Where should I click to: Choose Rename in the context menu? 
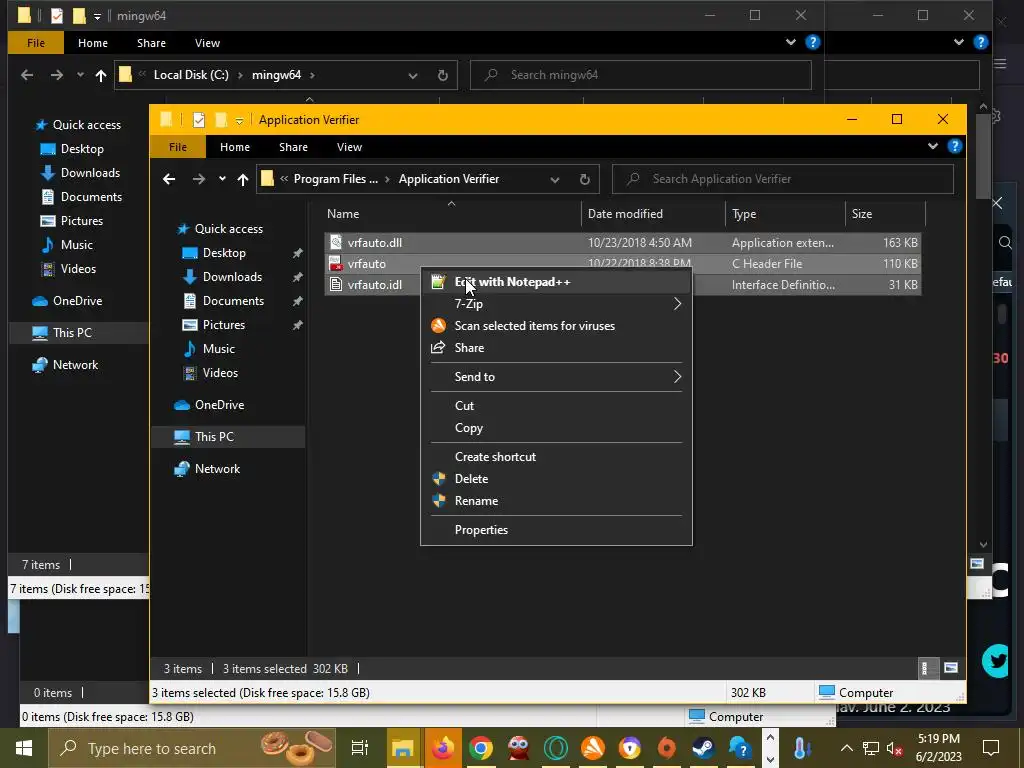[x=556, y=501]
